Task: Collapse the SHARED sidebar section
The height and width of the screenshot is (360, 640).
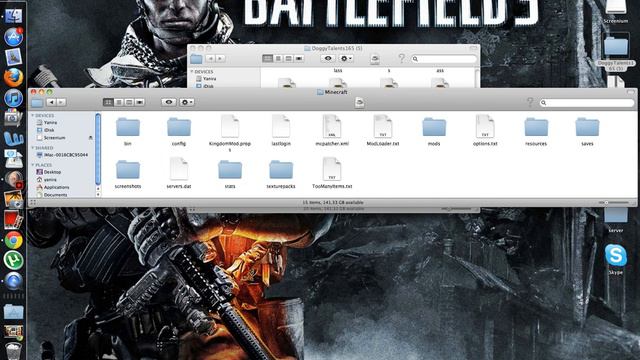Action: click(x=33, y=148)
